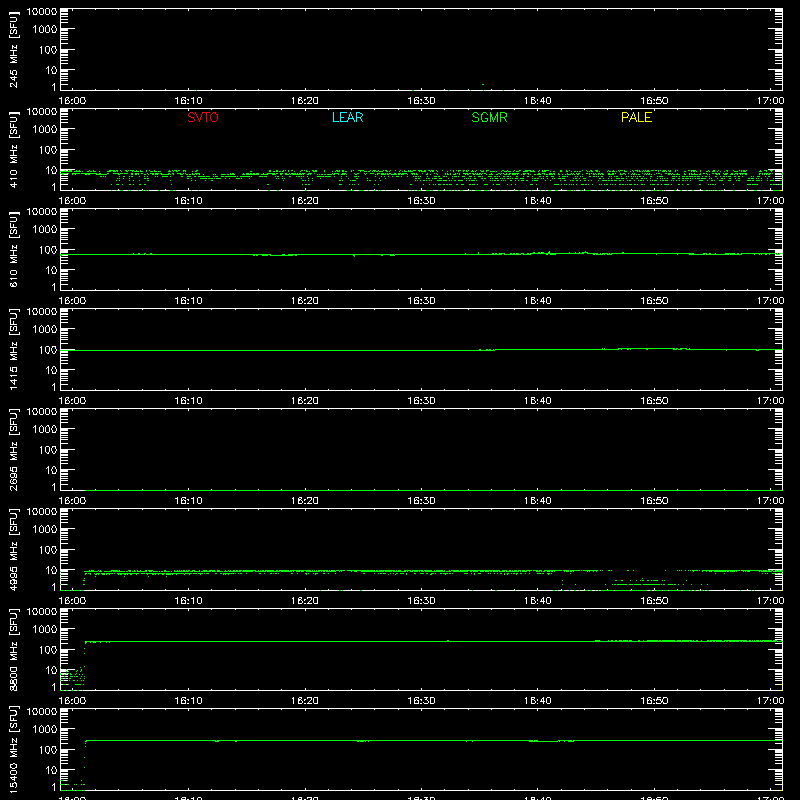The width and height of the screenshot is (800, 800).
Task: Select the 245 MHz [SFU] axis title
Action: 14,49
